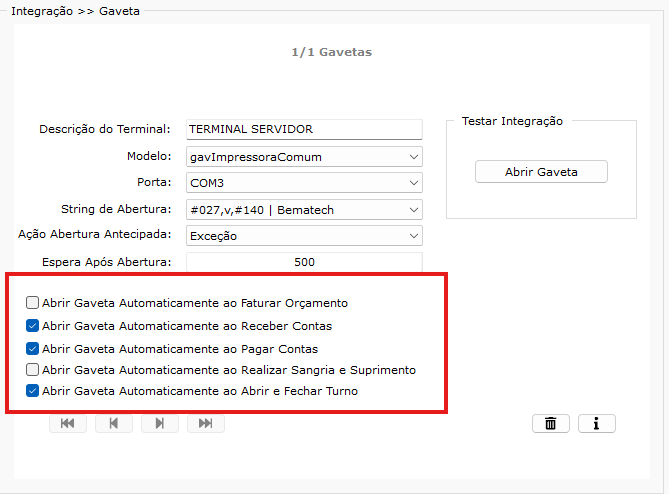Click the Ação Abertura Antecipada label
The height and width of the screenshot is (494, 669).
94,234
